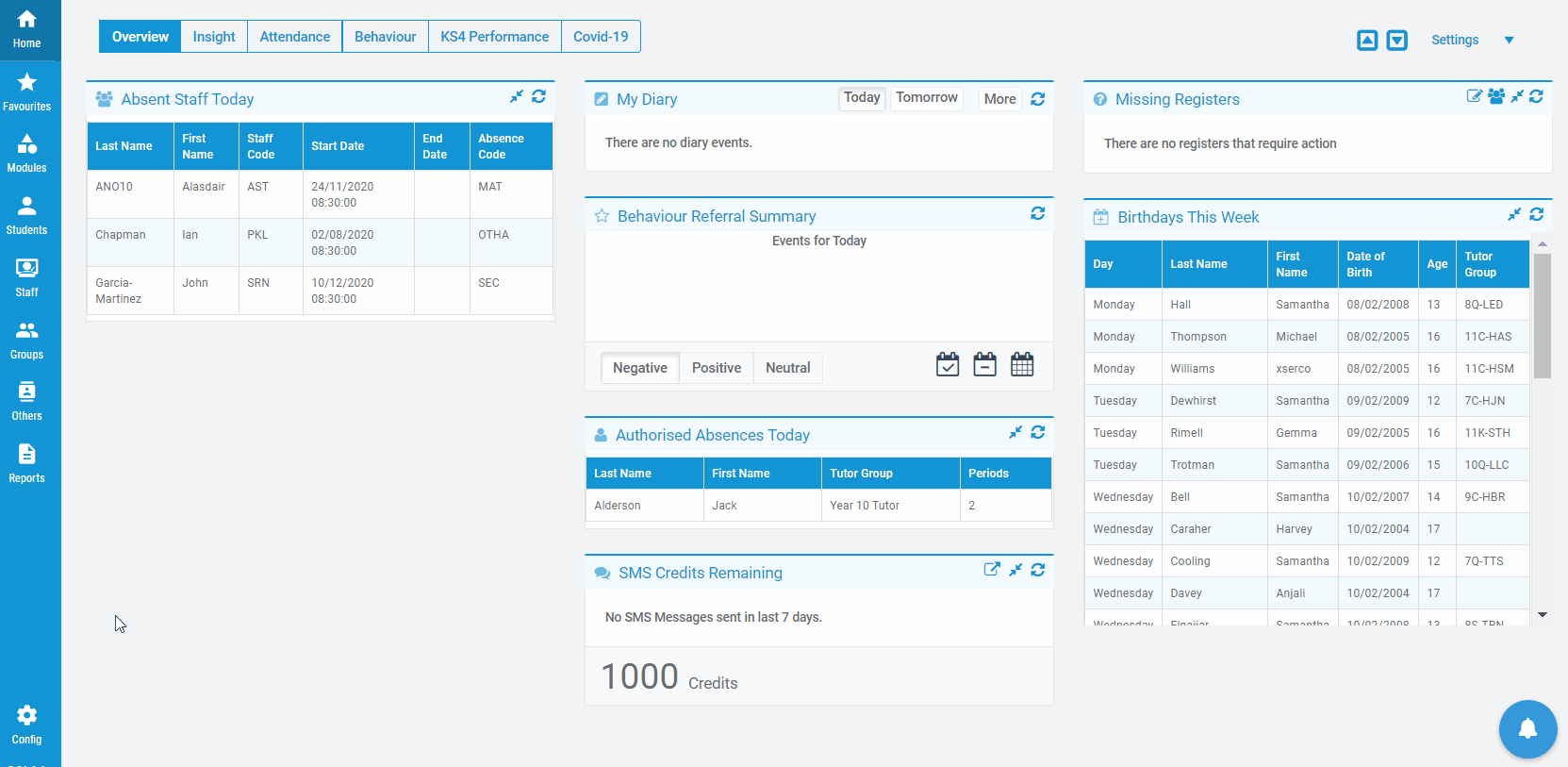Switch behaviour summary to Positive
1568x767 pixels.
point(716,368)
